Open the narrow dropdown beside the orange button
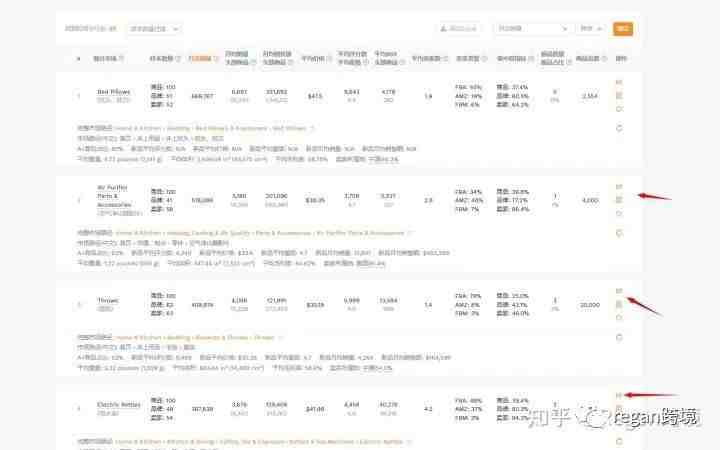This screenshot has height=450, width=720. pyautogui.click(x=591, y=28)
